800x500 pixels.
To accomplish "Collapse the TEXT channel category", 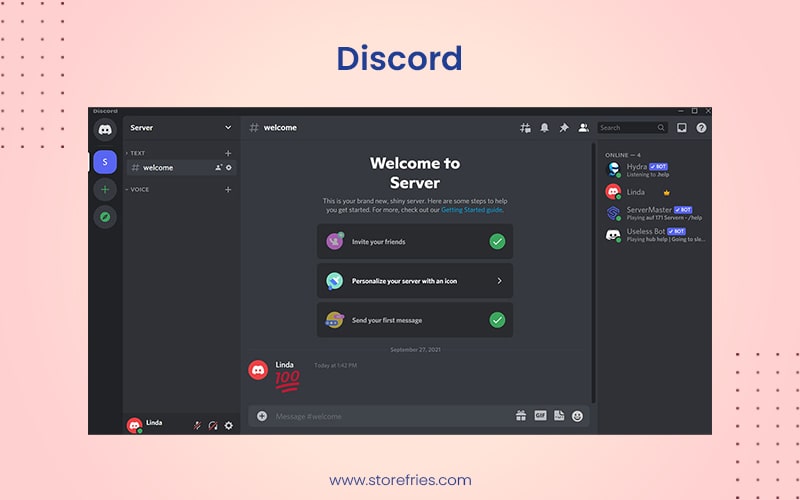I will point(137,153).
